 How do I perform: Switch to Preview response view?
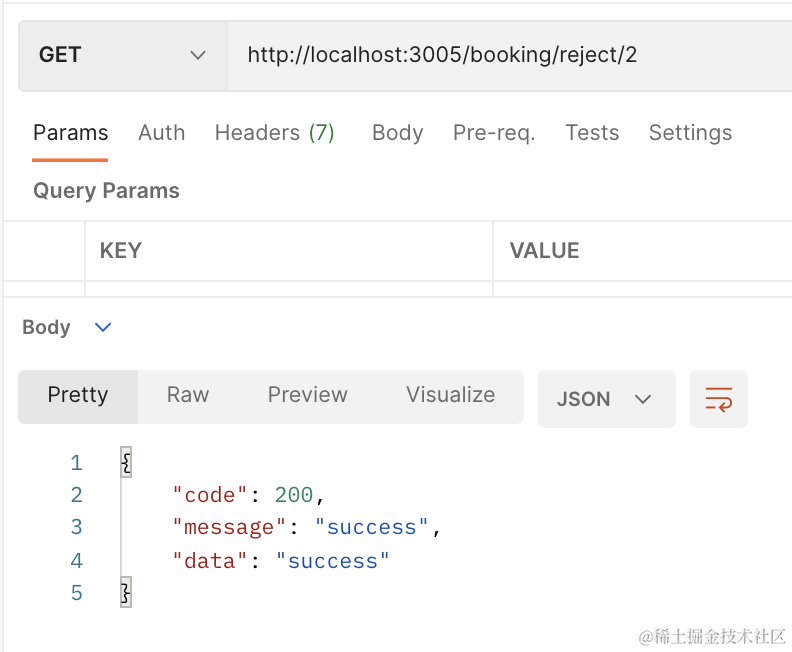307,395
